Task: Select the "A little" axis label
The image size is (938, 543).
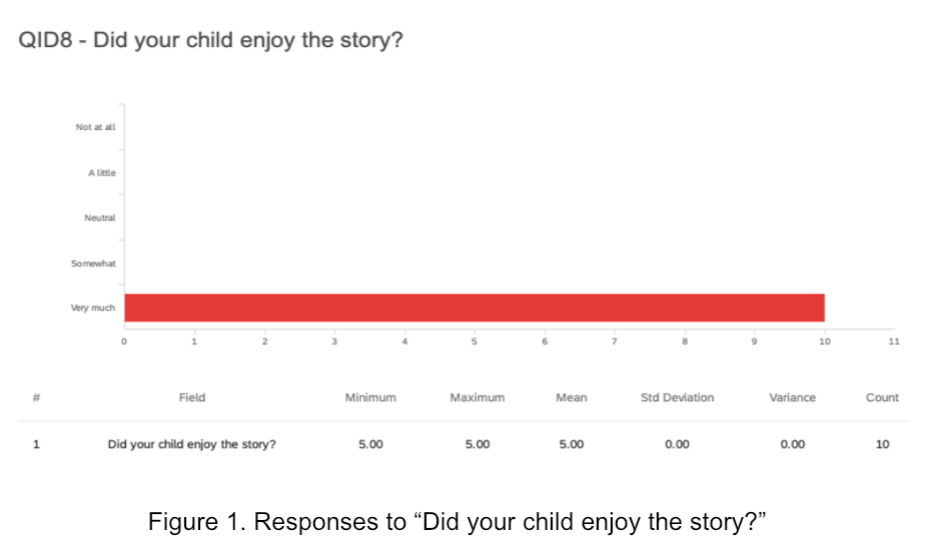Action: click(x=101, y=173)
